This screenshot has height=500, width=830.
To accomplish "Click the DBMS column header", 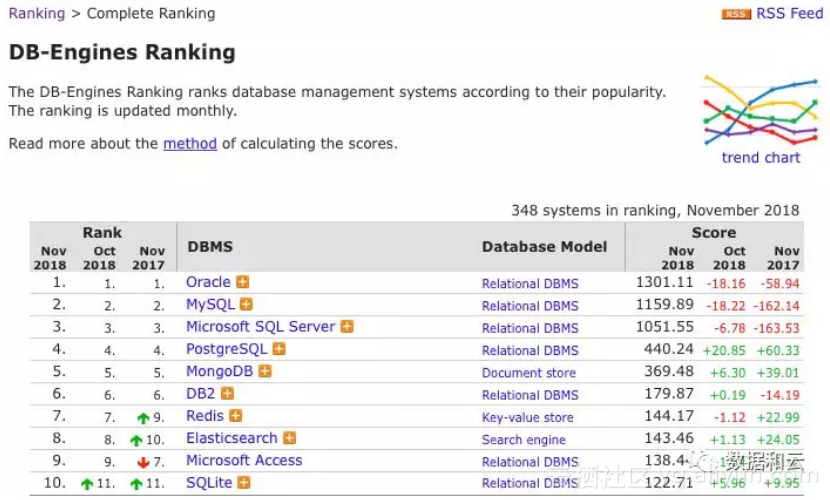I will point(210,247).
